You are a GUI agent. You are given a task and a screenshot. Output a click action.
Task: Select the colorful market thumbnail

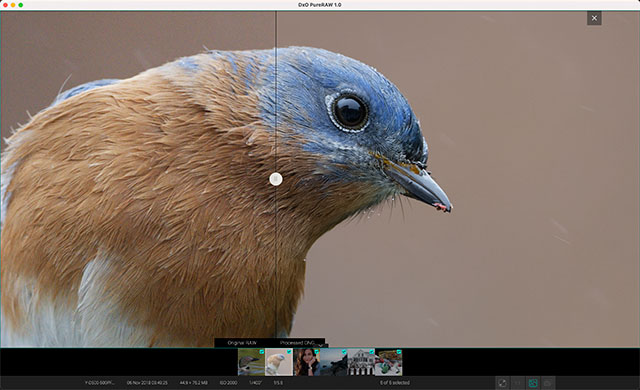pyautogui.click(x=389, y=362)
